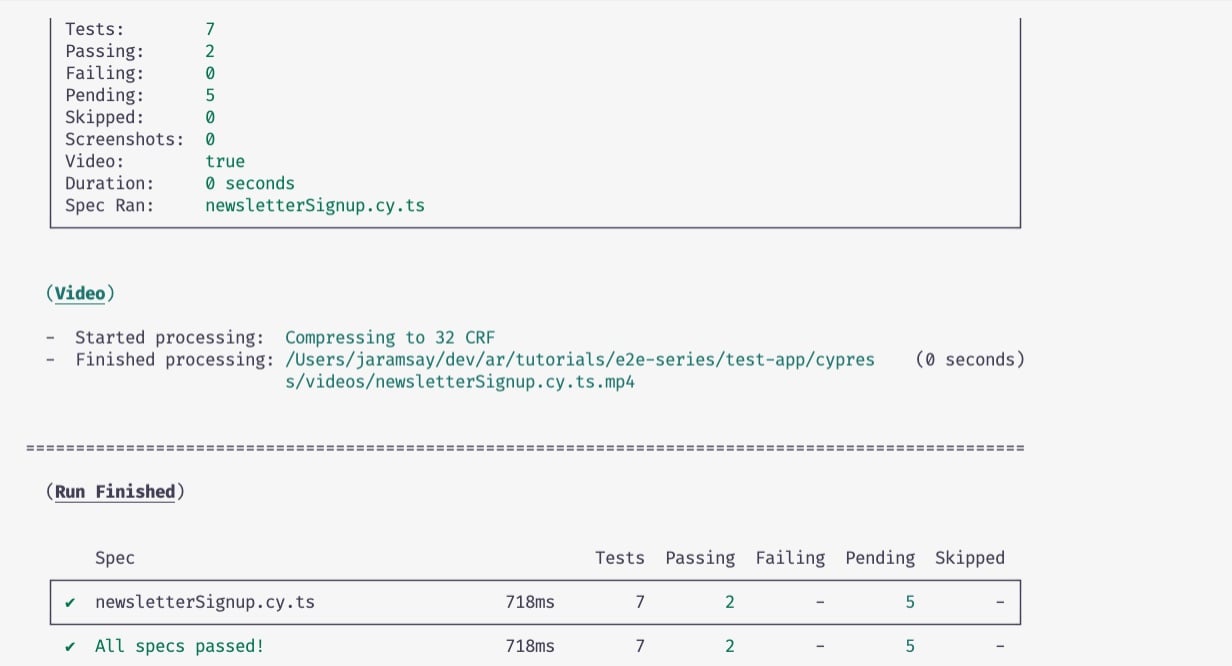The image size is (1232, 666).
Task: Click Pending count 5 in newsletterSignup.cy.ts row
Action: (910, 602)
